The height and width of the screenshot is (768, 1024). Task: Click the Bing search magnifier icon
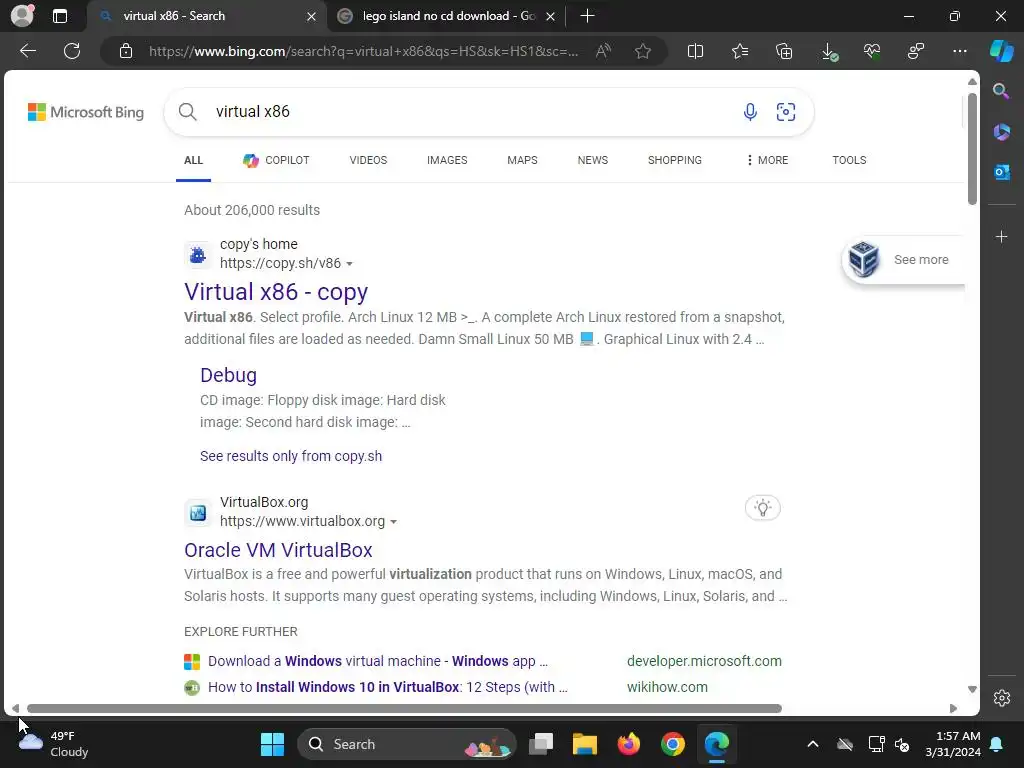(x=187, y=112)
